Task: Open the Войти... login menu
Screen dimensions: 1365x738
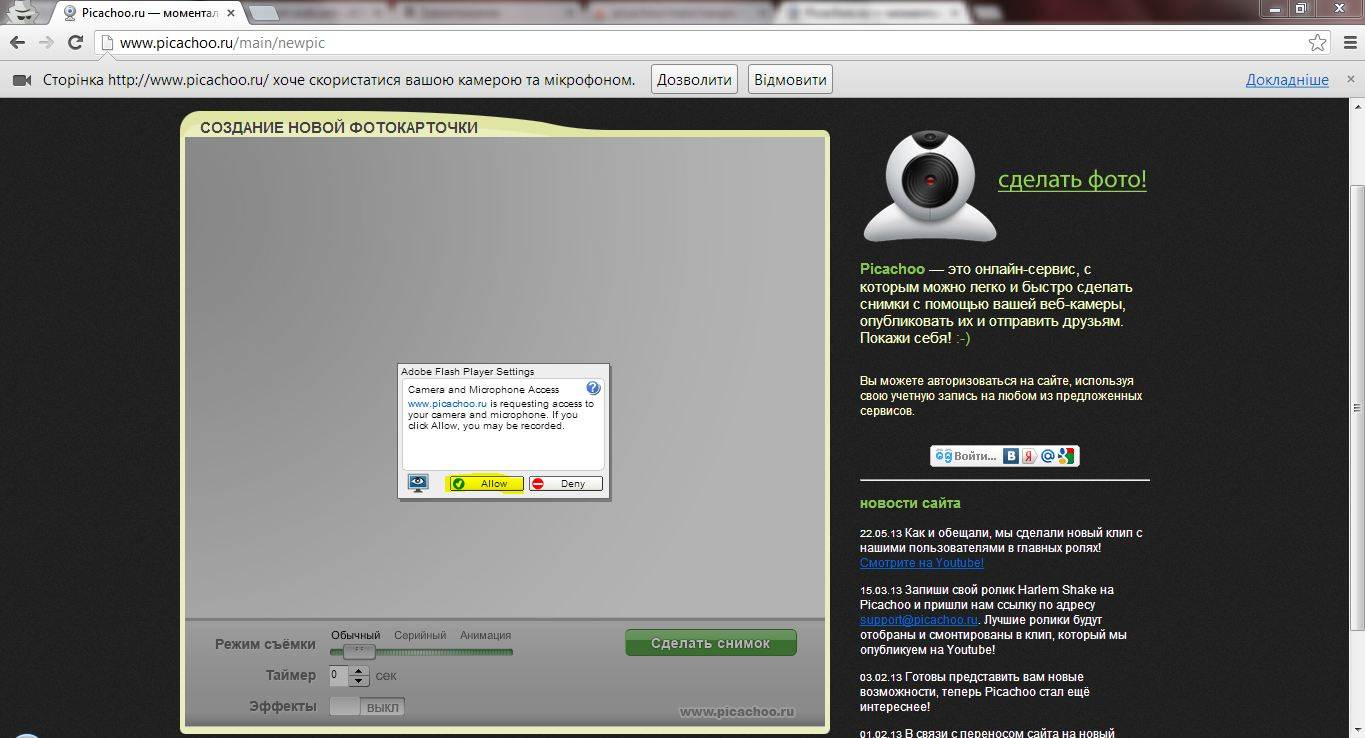Action: [x=967, y=456]
